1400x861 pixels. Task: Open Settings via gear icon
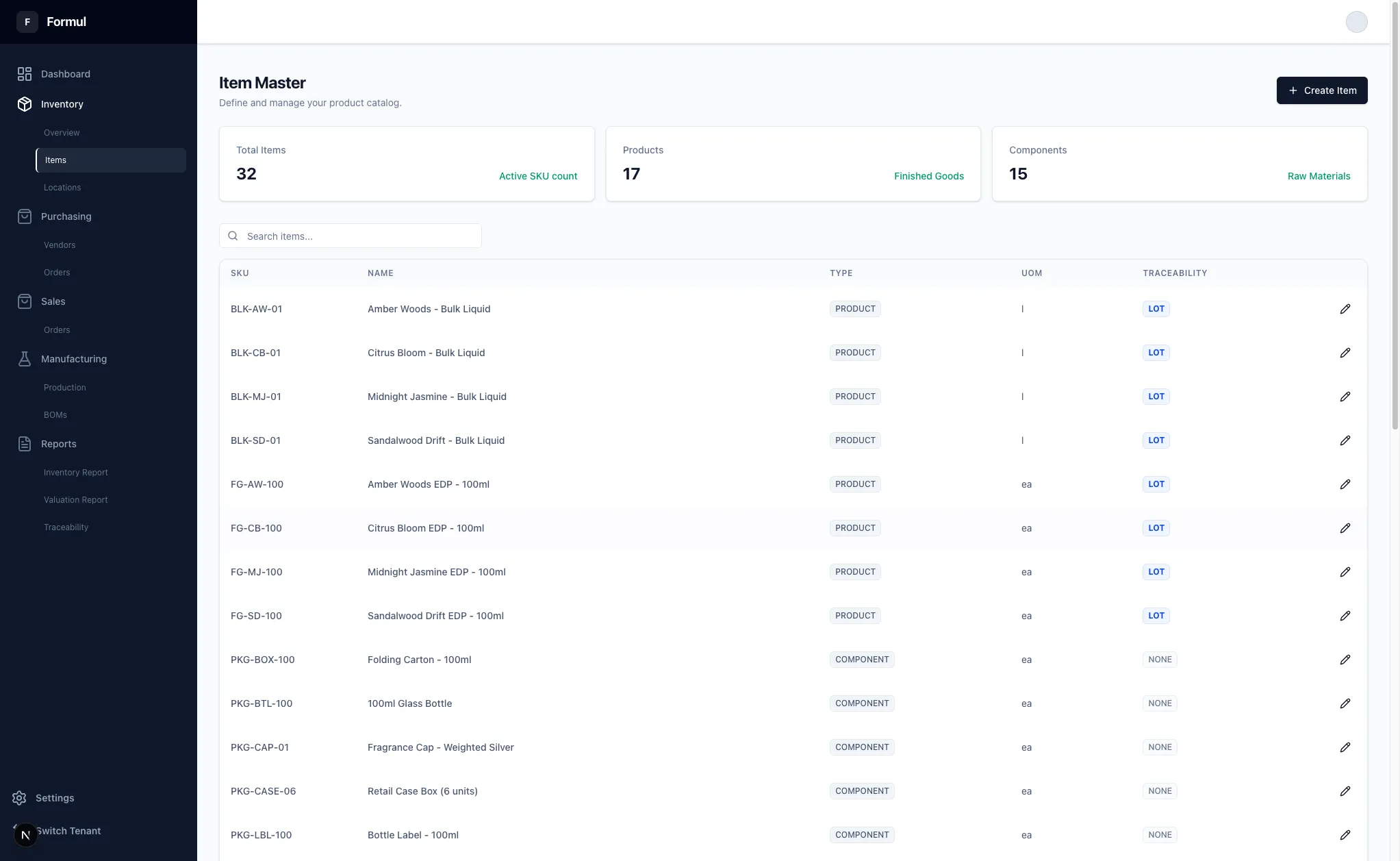(19, 798)
